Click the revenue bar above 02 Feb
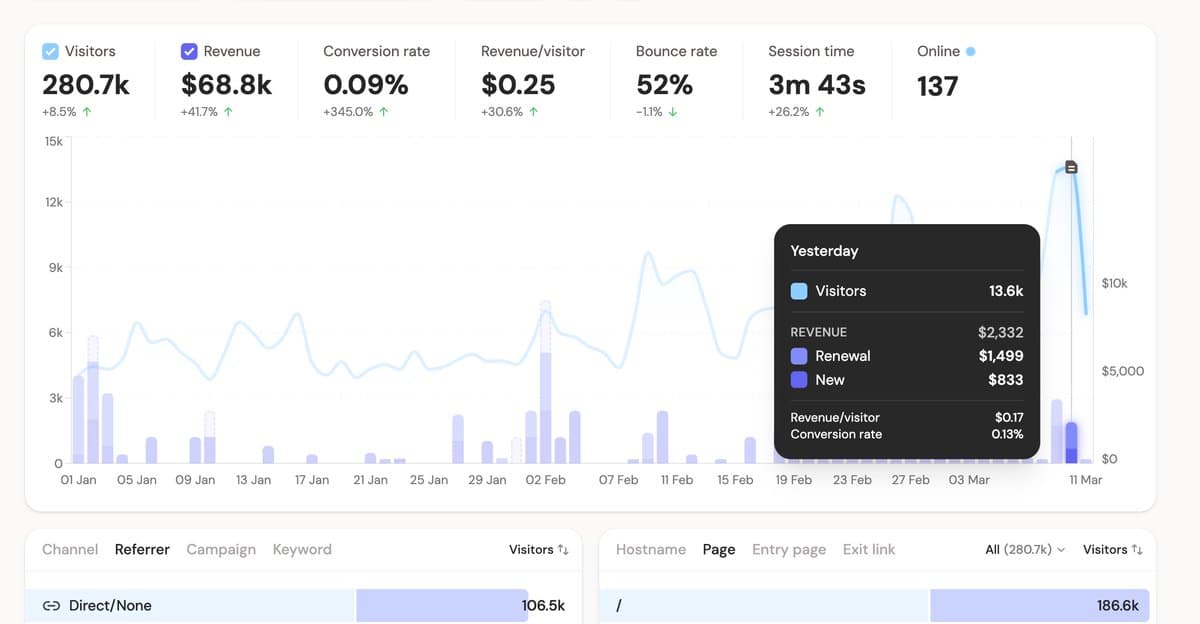Screen dimensions: 1200x624 [x=545, y=382]
